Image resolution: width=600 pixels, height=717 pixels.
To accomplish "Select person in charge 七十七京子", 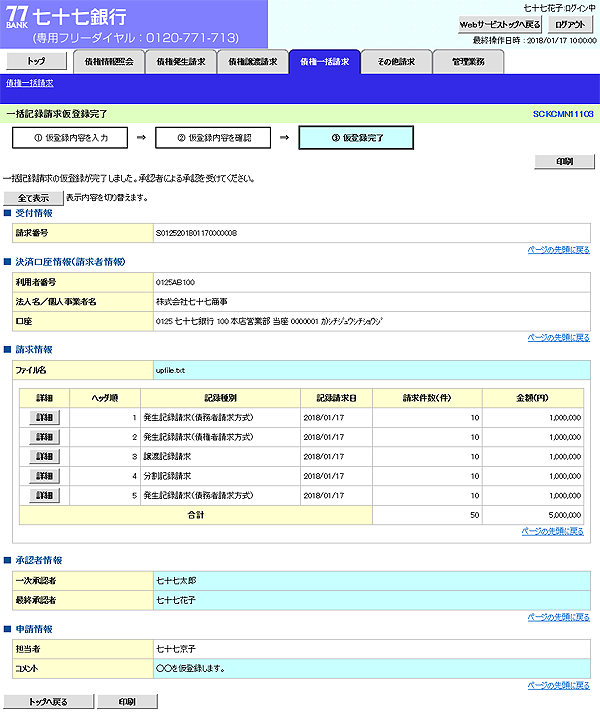I will [x=176, y=649].
